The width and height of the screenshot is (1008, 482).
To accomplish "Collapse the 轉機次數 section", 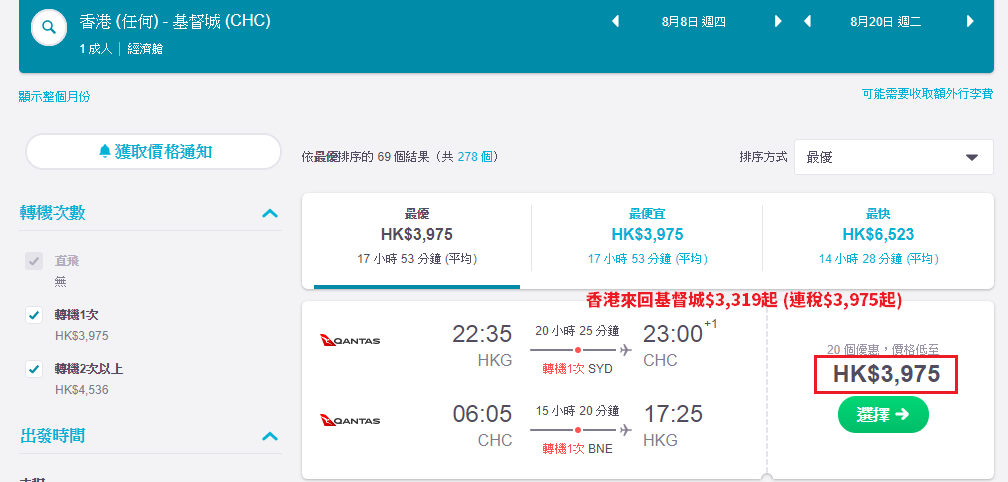I will [270, 213].
